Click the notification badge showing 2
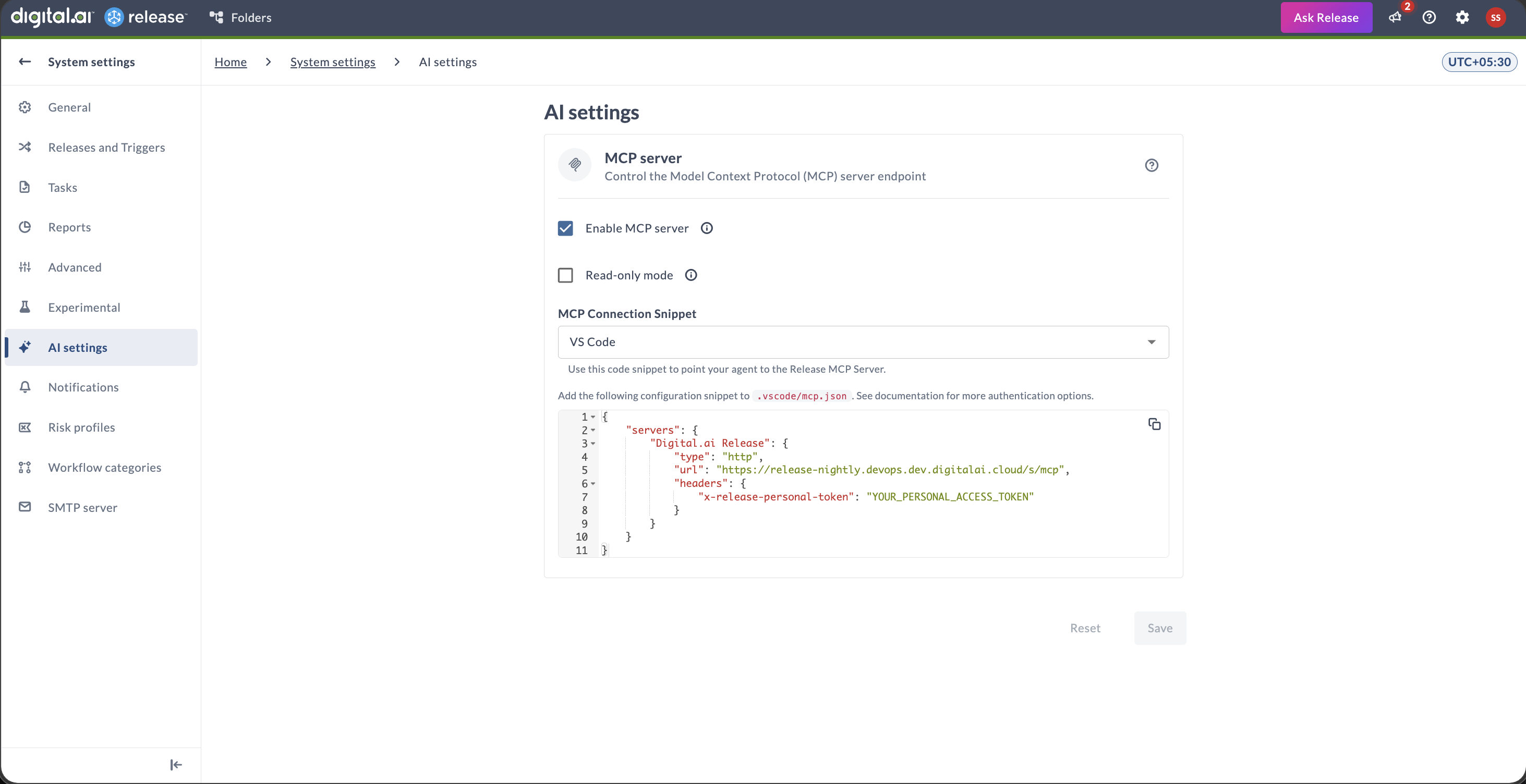1526x784 pixels. [x=1407, y=6]
